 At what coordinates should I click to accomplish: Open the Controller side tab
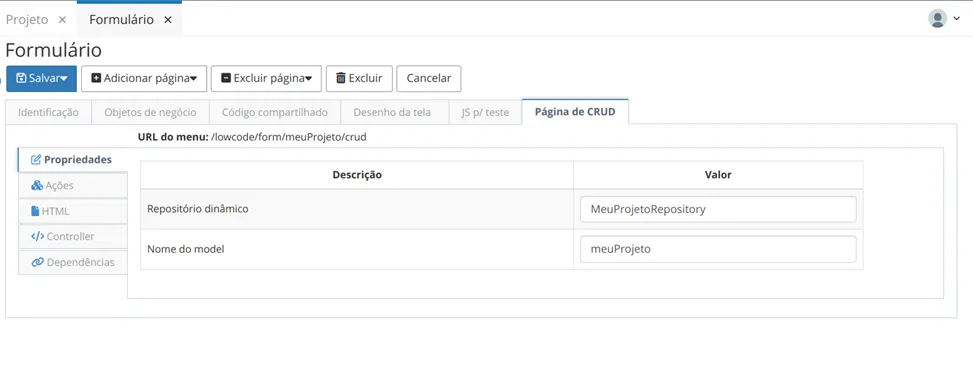tap(73, 236)
